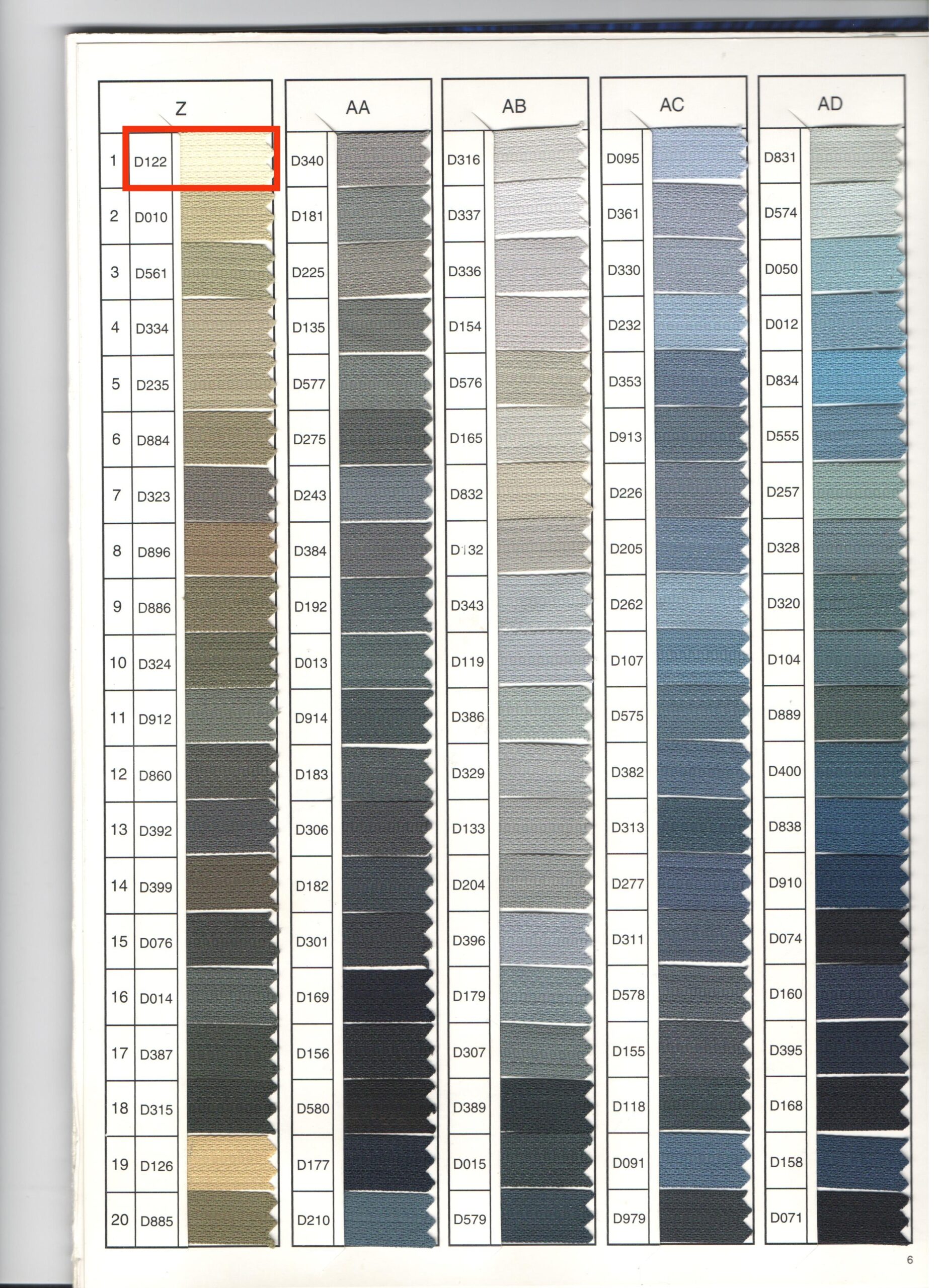Pick the beige D126 swatch
The image size is (937, 1288).
pyautogui.click(x=231, y=1163)
